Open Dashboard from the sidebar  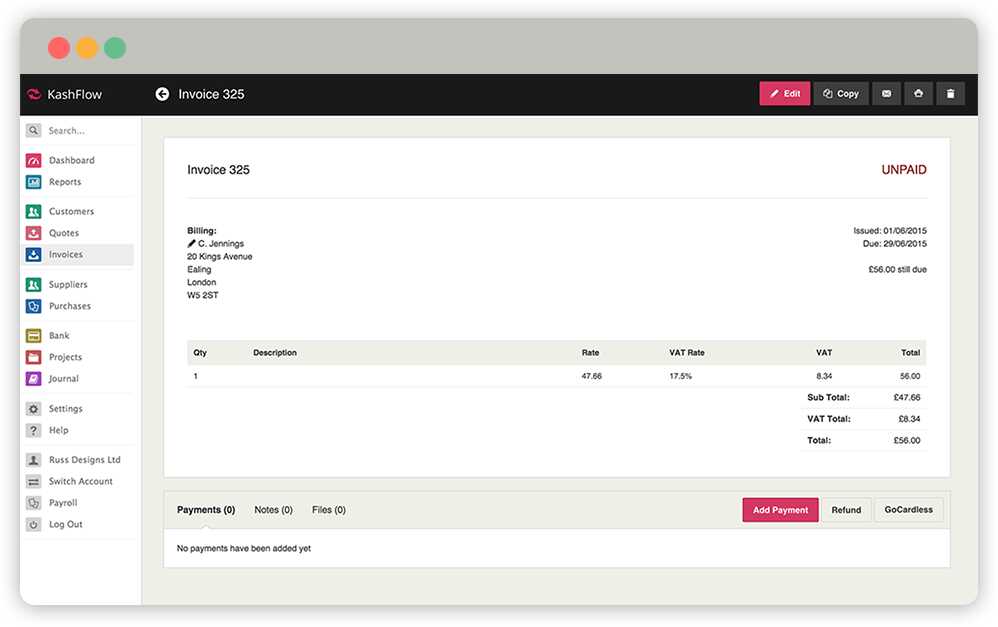[71, 160]
